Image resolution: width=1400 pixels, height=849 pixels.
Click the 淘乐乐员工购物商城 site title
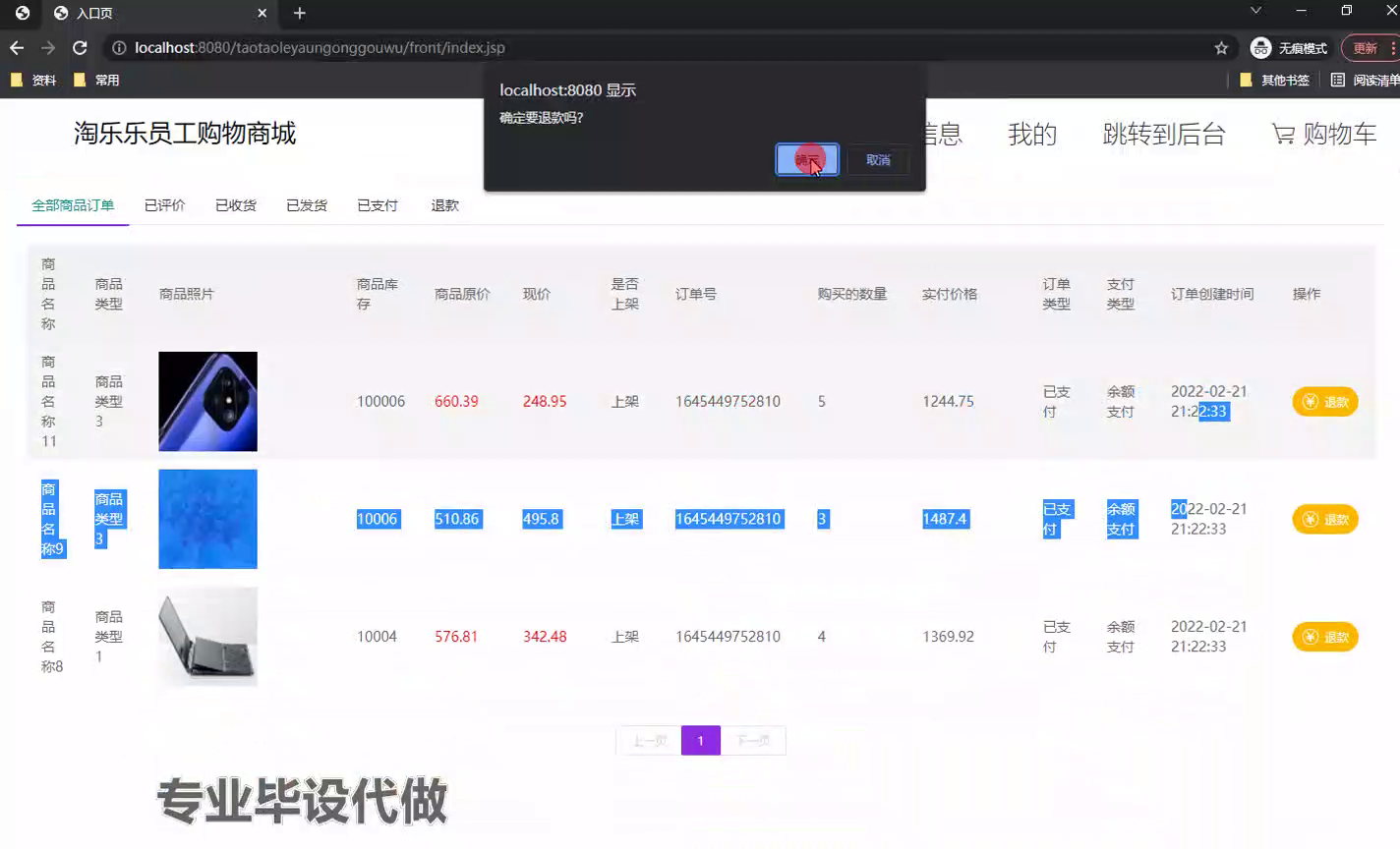click(185, 133)
